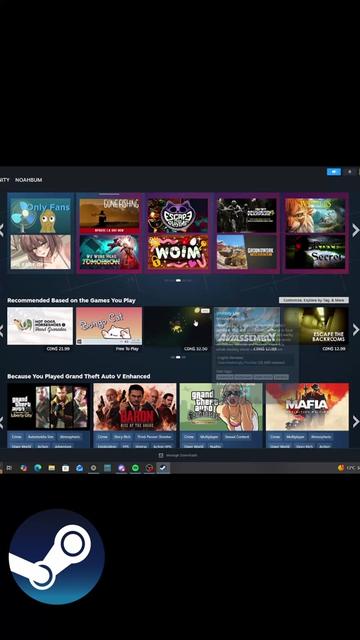Screen dimensions: 360x640
Task: Open Microsoft Edge from the taskbar
Action: [38, 468]
